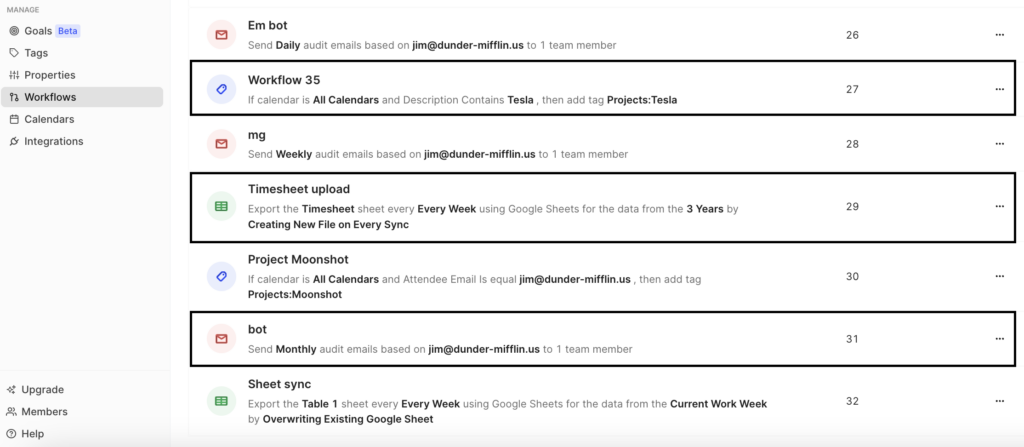Image resolution: width=1024 pixels, height=447 pixels.
Task: Click the mg workflow mail icon
Action: (x=221, y=144)
